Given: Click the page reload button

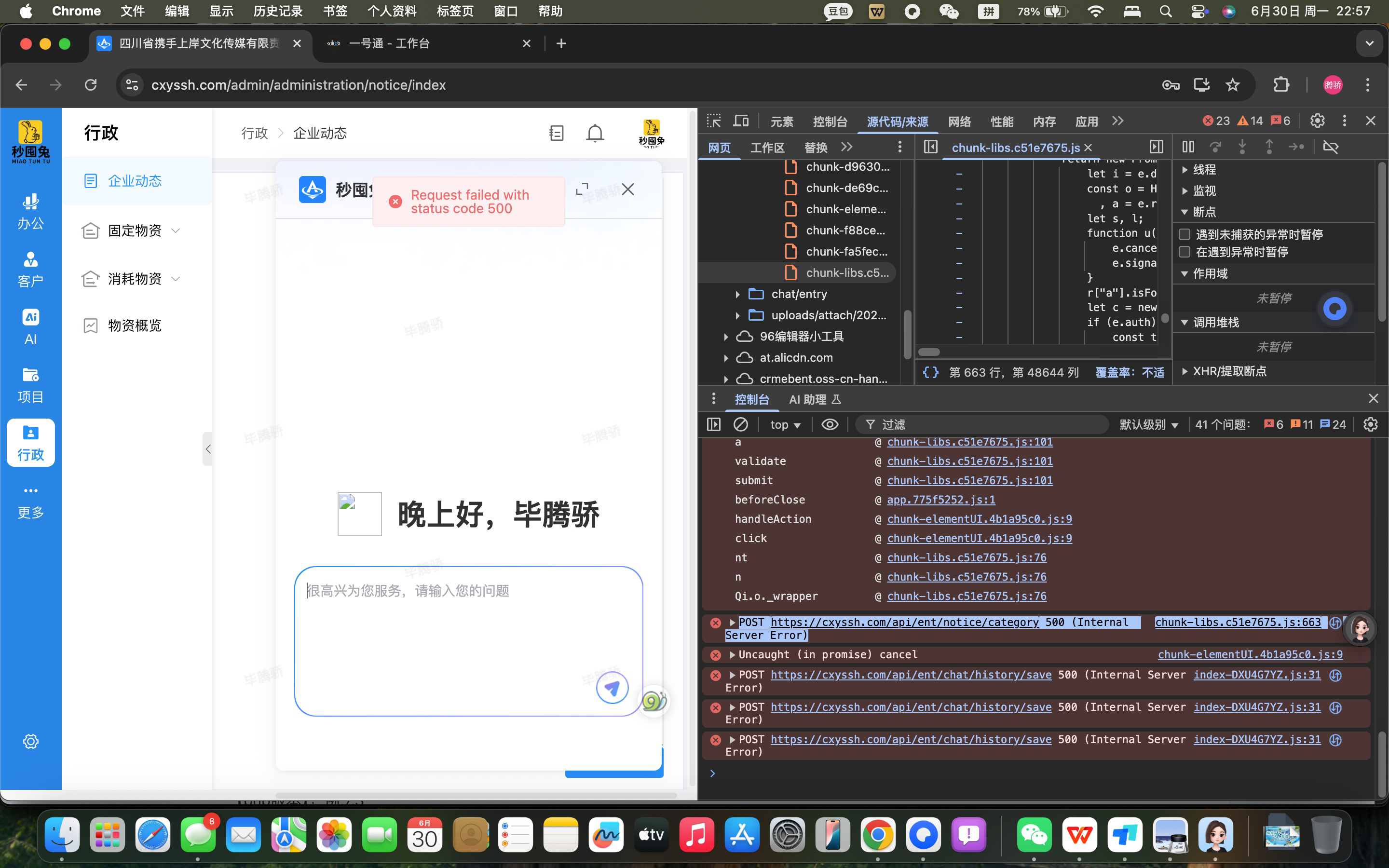Looking at the screenshot, I should coord(91,85).
